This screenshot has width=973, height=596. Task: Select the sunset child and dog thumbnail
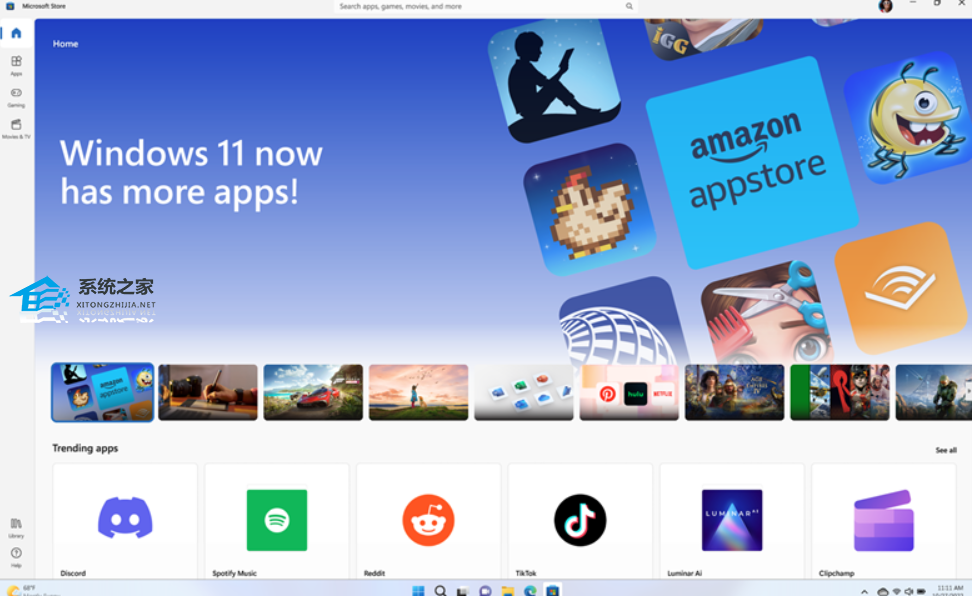(419, 392)
